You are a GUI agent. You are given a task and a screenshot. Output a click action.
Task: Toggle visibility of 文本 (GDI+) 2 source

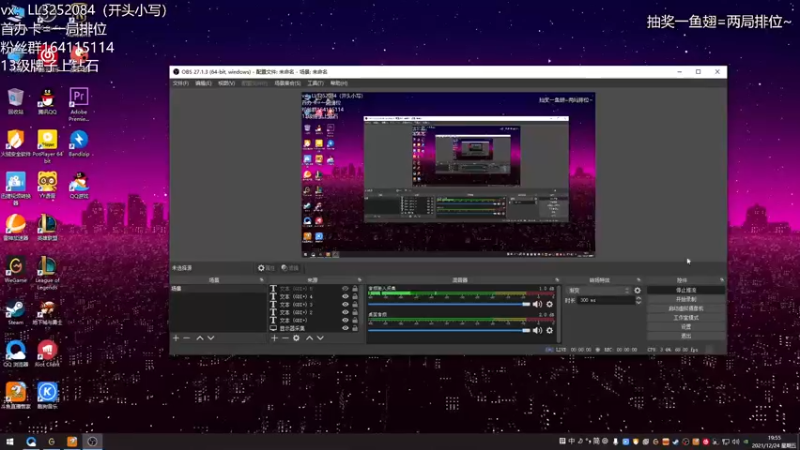click(345, 312)
